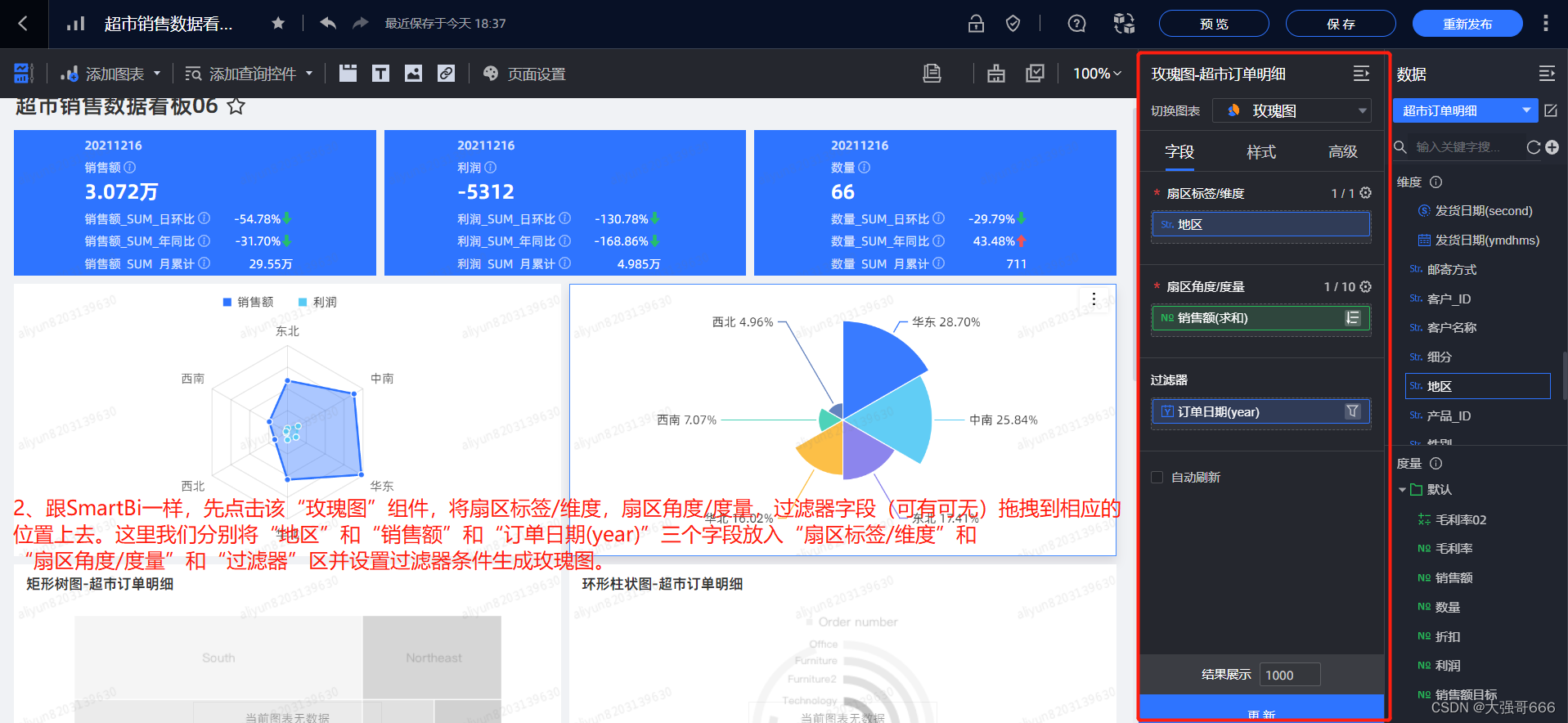Viewport: 1568px width, 723px height.
Task: Click the 预览 button
Action: tap(1214, 24)
